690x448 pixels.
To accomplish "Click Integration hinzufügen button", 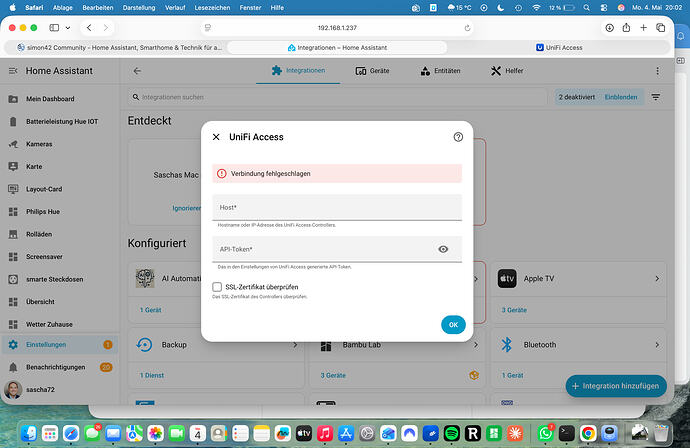I will 616,386.
